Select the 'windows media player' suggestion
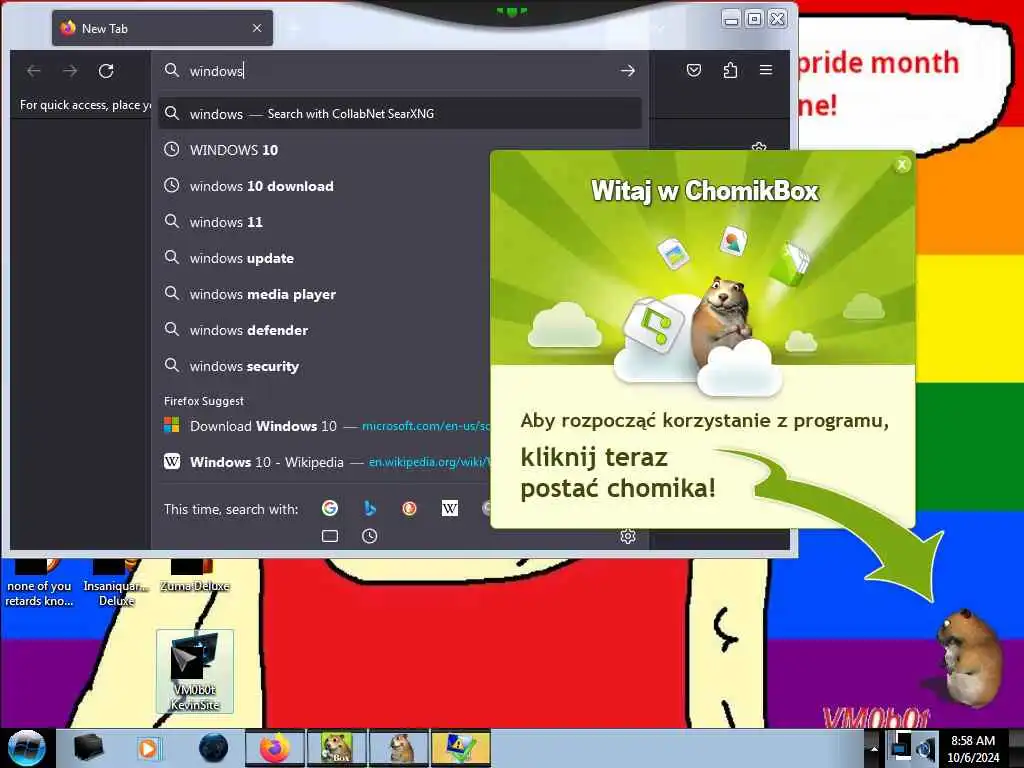Image resolution: width=1024 pixels, height=768 pixels. (x=323, y=294)
